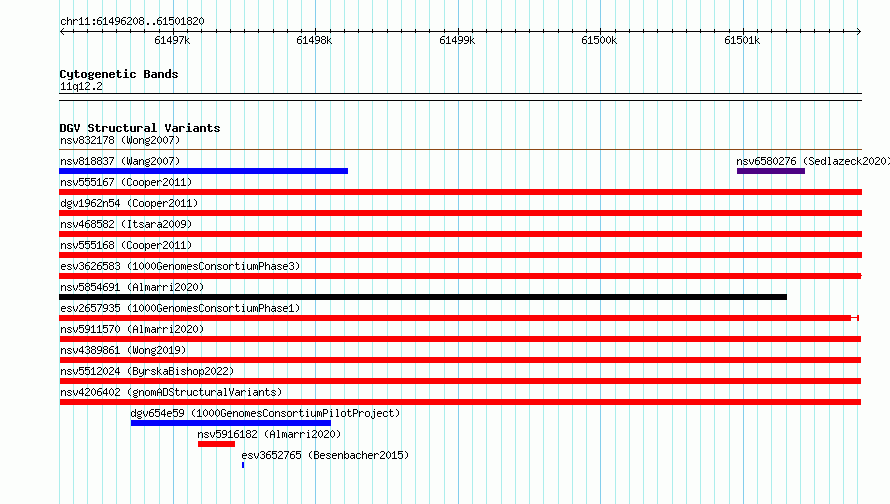Screen dimensions: 890x504
Task: Click the 61497k ruler tick label
Action: point(172,40)
